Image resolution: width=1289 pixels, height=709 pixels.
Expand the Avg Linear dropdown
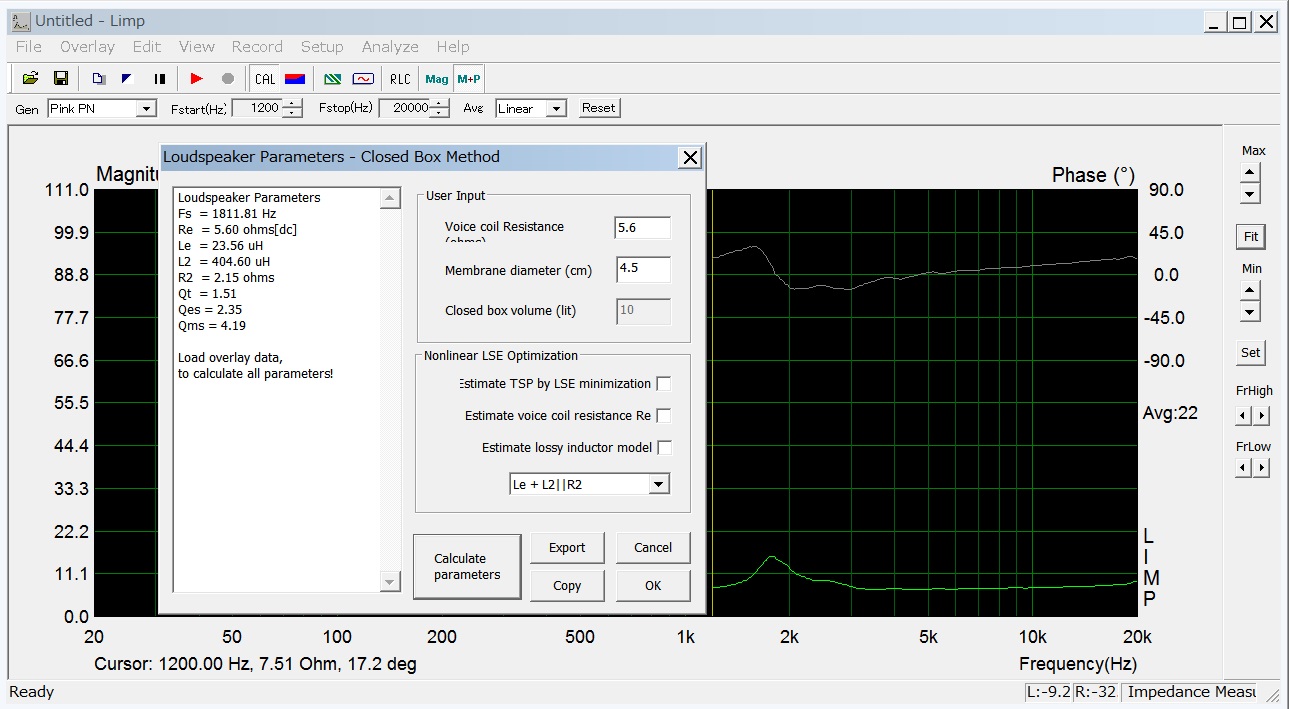tap(557, 108)
